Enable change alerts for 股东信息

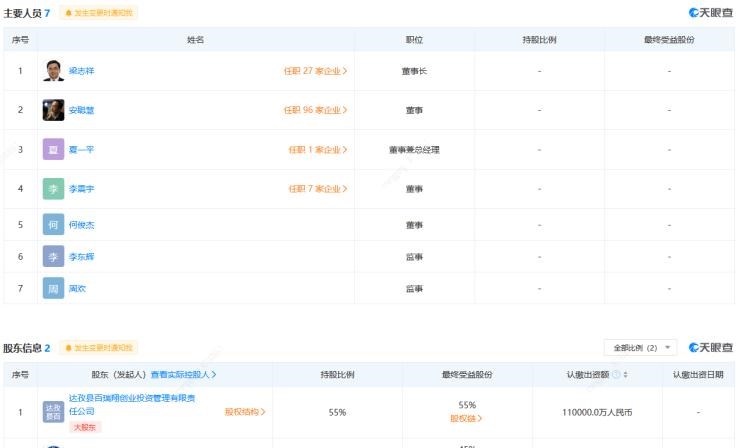(99, 348)
